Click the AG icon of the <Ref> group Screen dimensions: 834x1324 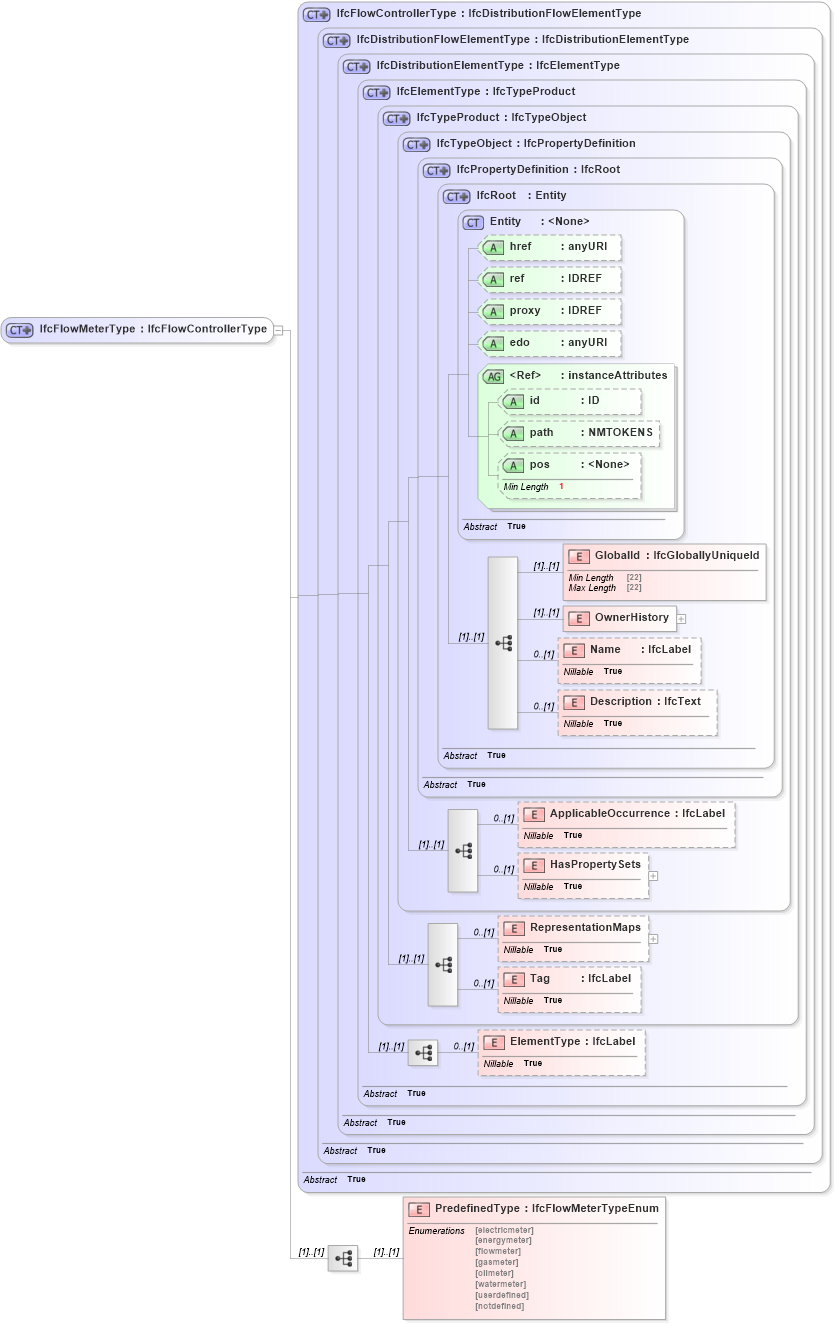493,376
